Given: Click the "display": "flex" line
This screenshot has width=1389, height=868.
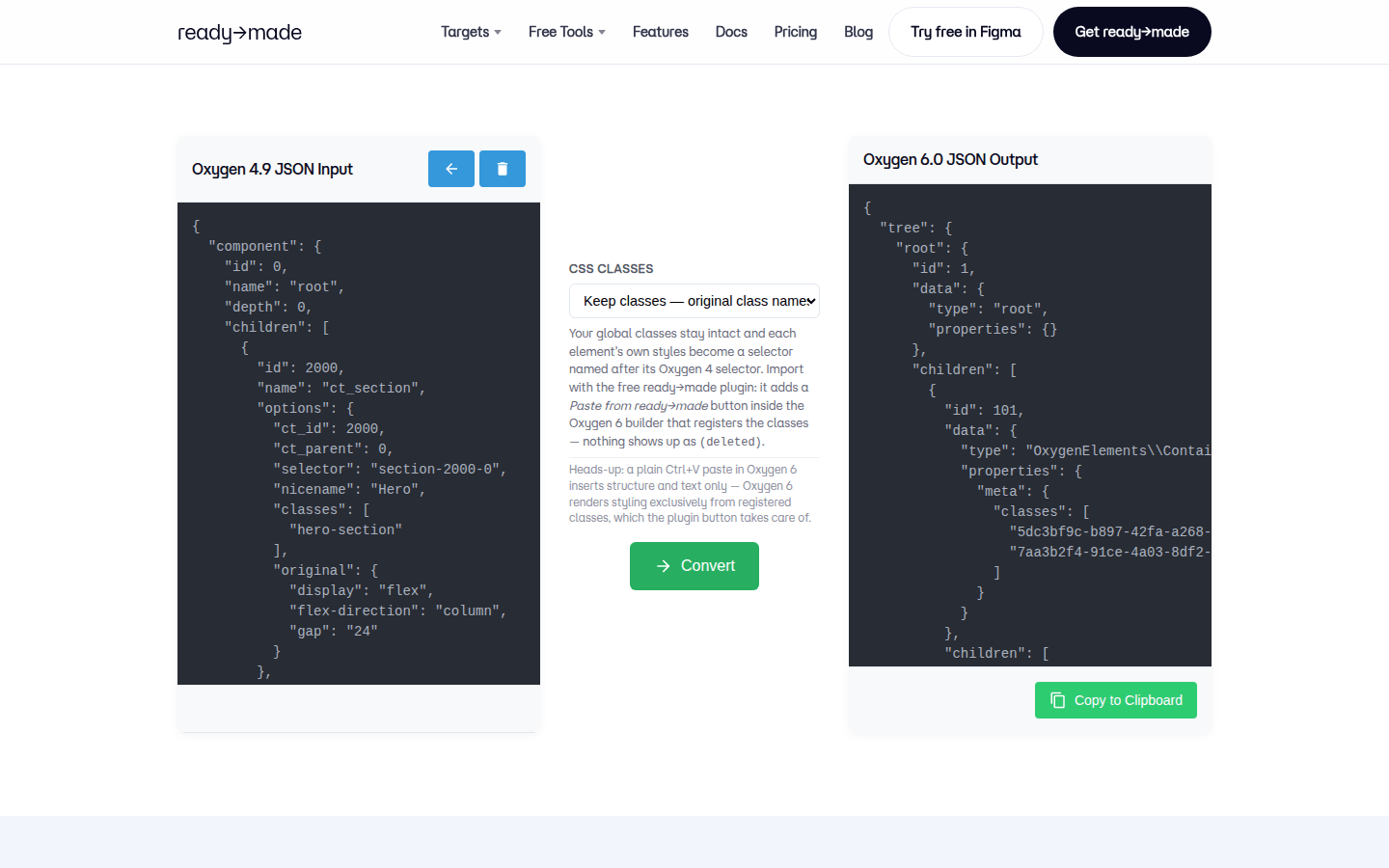Looking at the screenshot, I should click(362, 590).
